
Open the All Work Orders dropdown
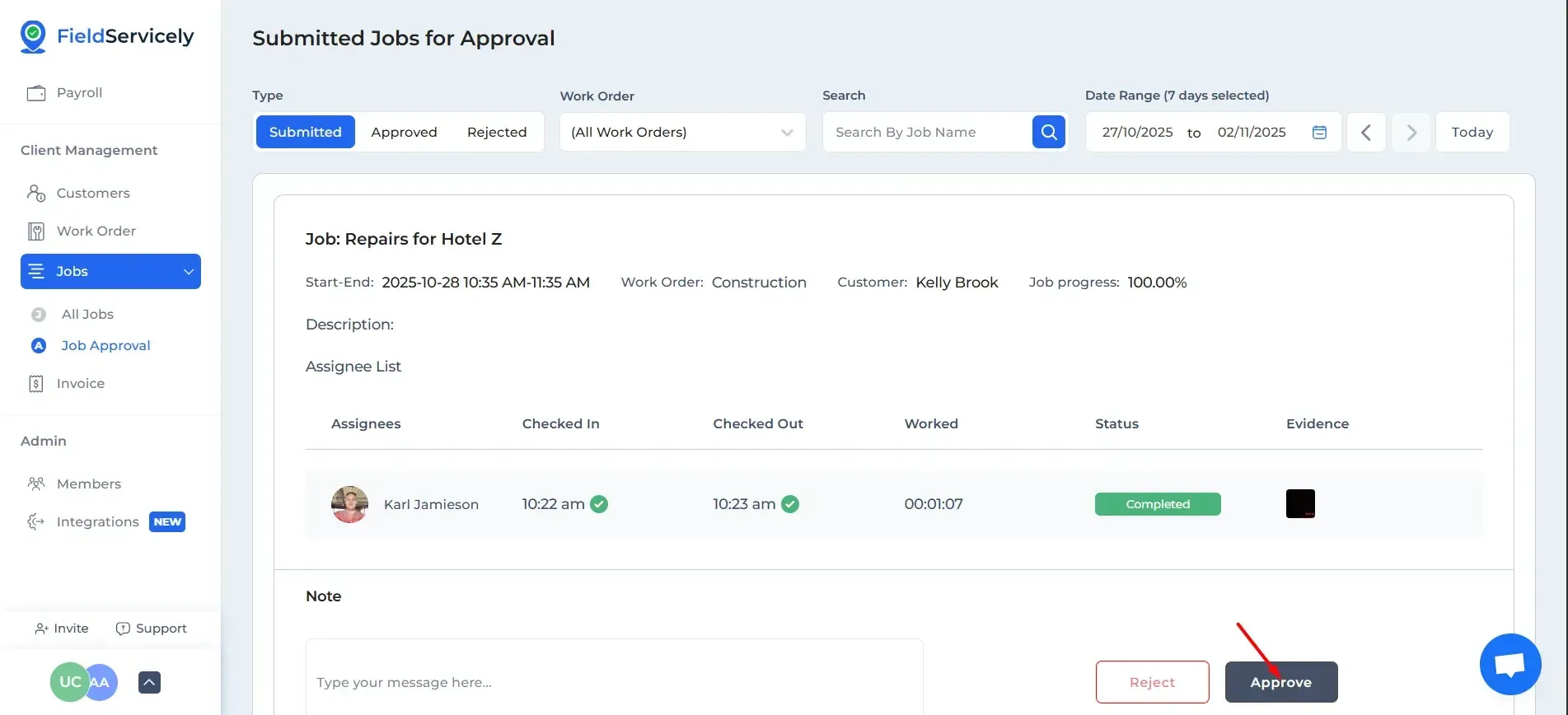point(681,132)
